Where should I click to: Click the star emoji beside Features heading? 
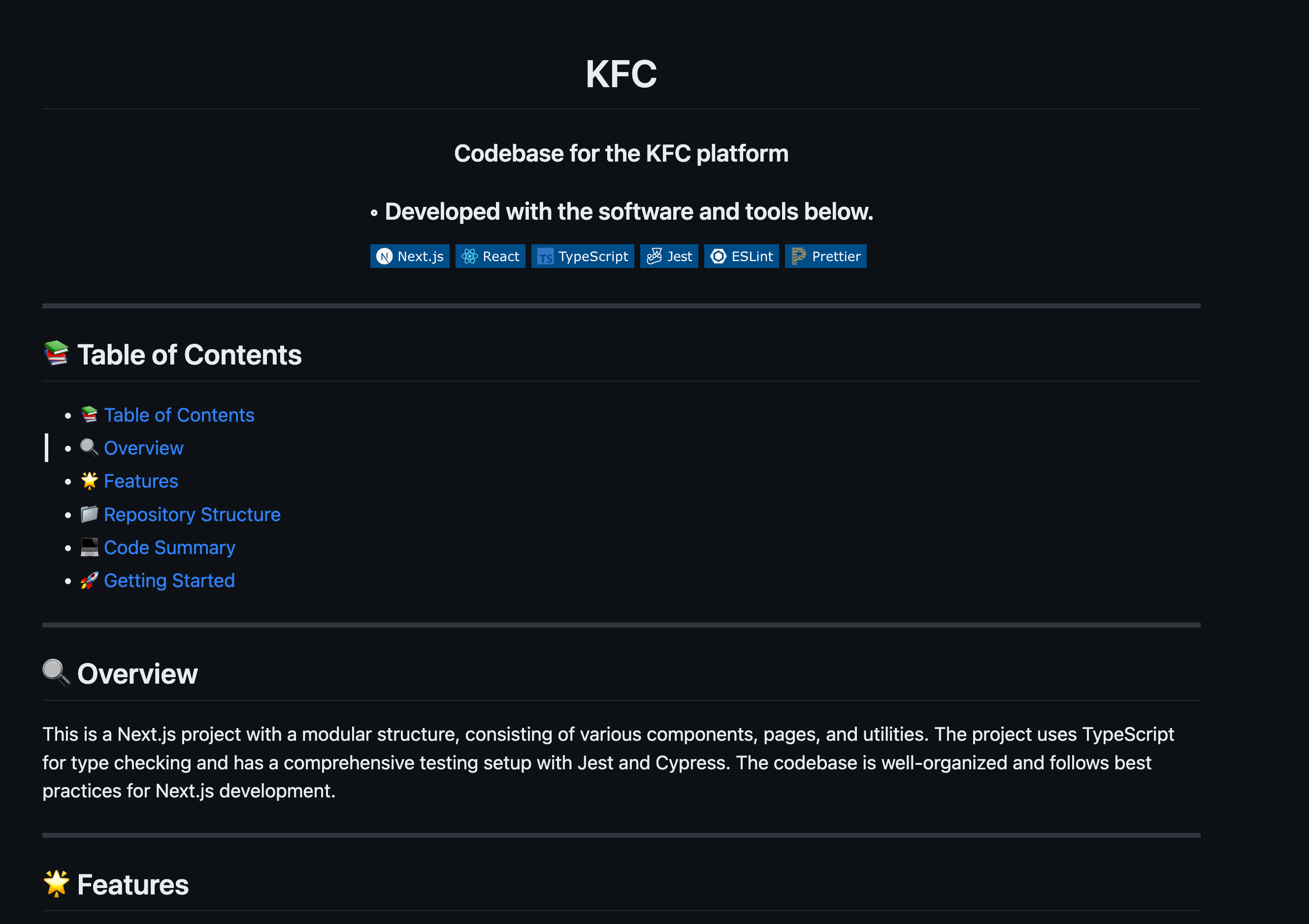[56, 884]
